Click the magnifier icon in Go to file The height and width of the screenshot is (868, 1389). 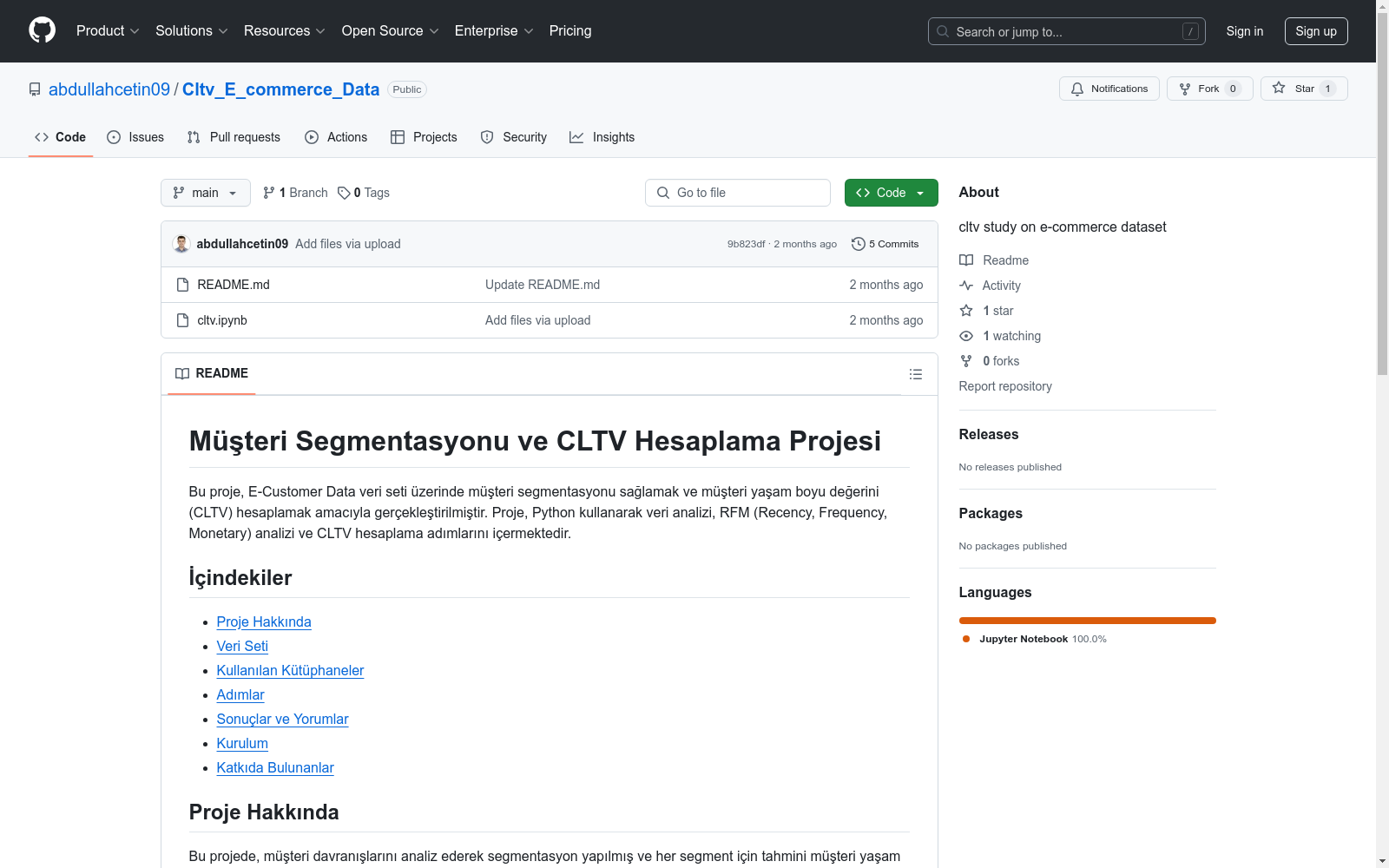point(663,193)
